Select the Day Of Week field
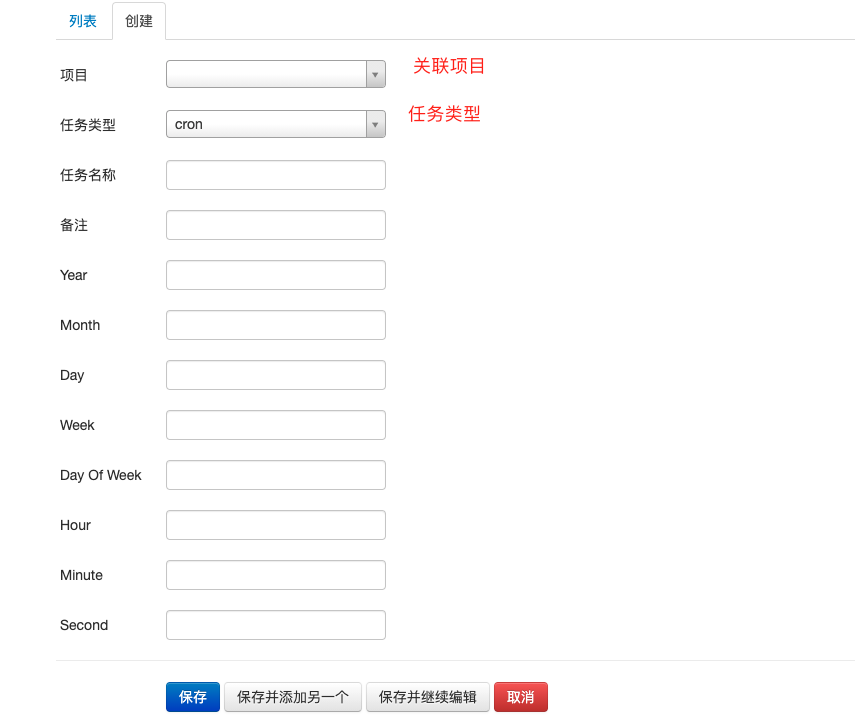 coord(275,475)
